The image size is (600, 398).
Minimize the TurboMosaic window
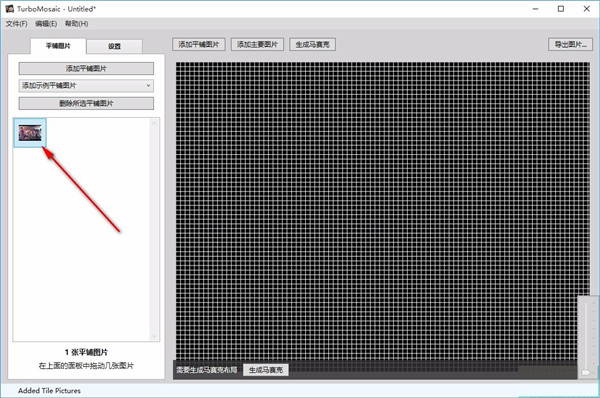tap(535, 9)
